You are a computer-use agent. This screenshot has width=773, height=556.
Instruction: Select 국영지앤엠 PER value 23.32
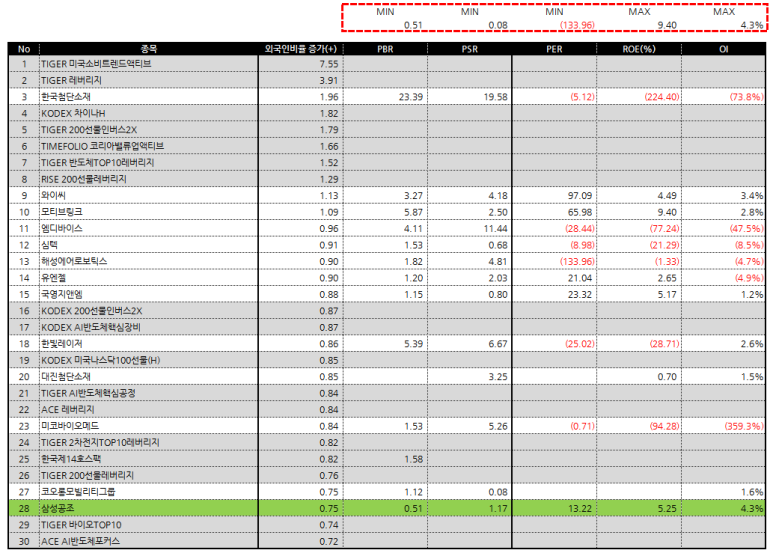point(580,294)
